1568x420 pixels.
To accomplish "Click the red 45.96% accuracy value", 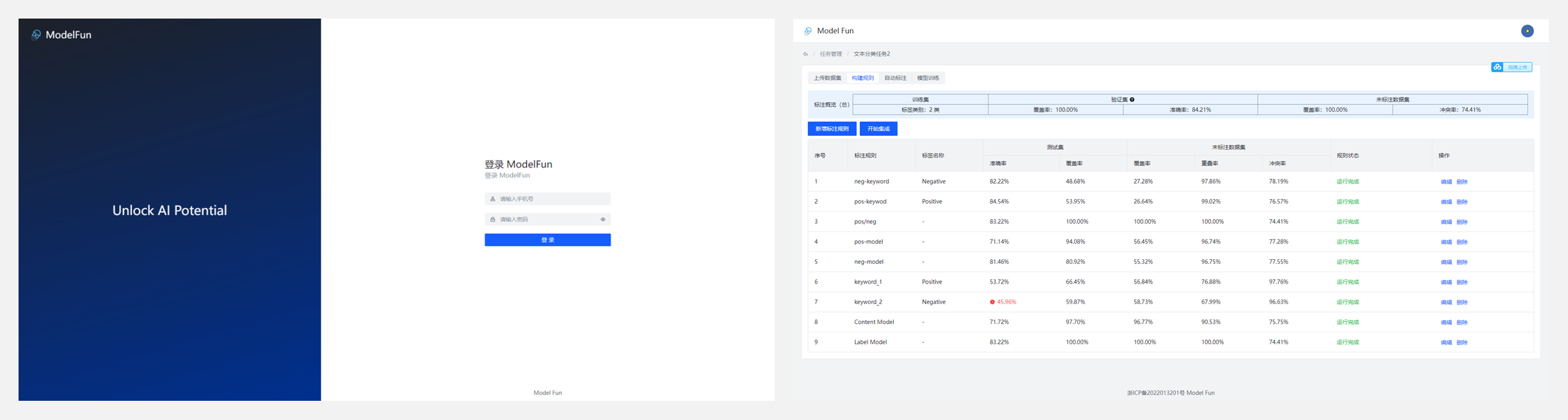I will tap(1006, 302).
